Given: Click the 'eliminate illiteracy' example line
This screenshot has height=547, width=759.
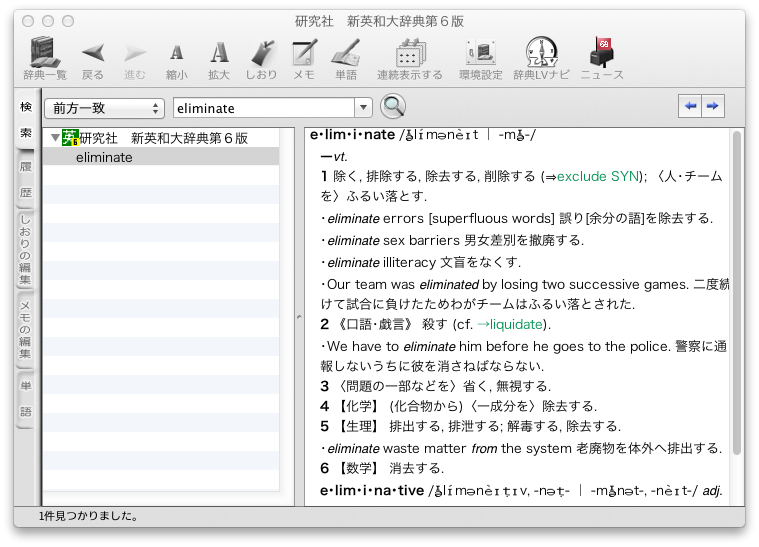Looking at the screenshot, I should tap(420, 262).
